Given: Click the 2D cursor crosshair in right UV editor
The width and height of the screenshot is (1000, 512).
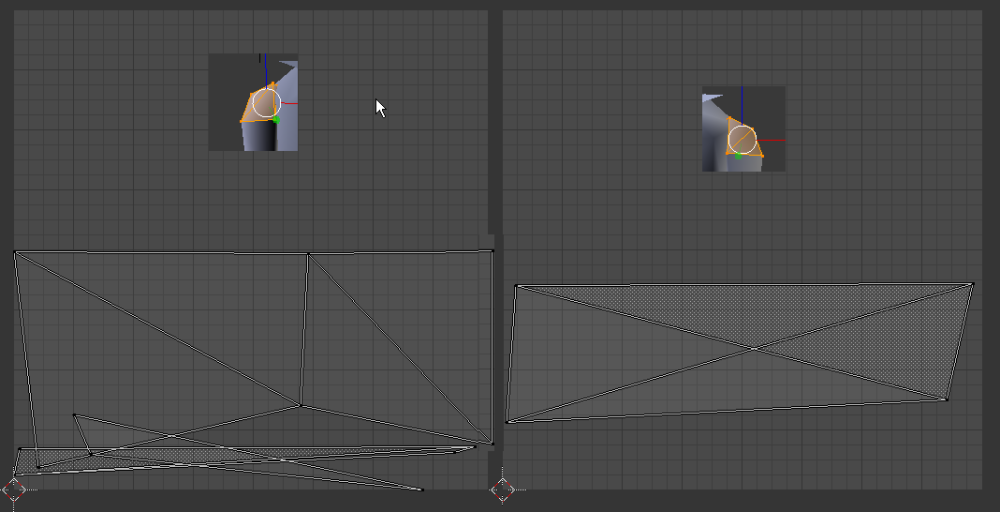Looking at the screenshot, I should point(502,490).
